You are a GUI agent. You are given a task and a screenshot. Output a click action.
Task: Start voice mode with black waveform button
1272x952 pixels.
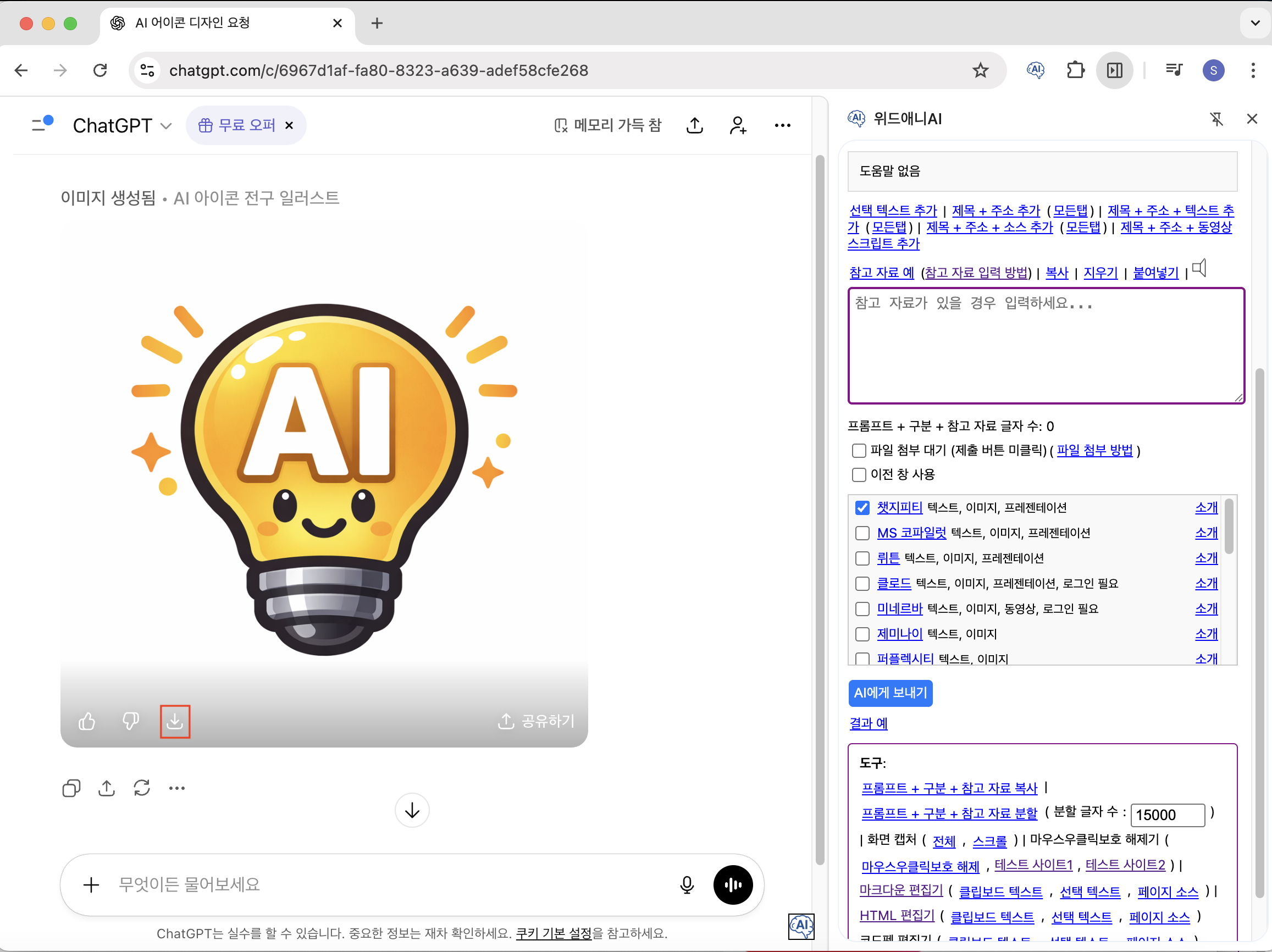[732, 885]
